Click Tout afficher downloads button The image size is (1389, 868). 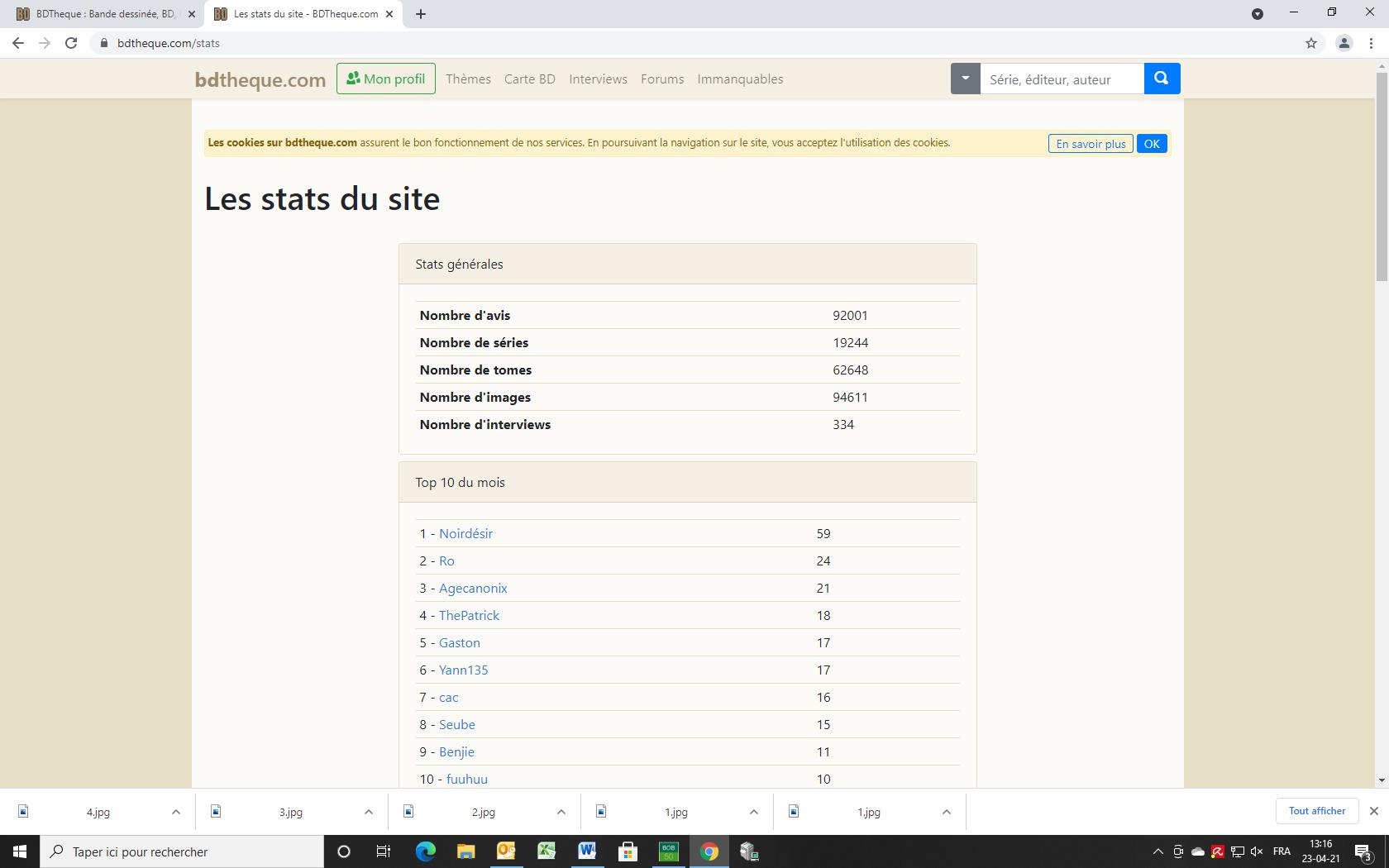[1317, 811]
